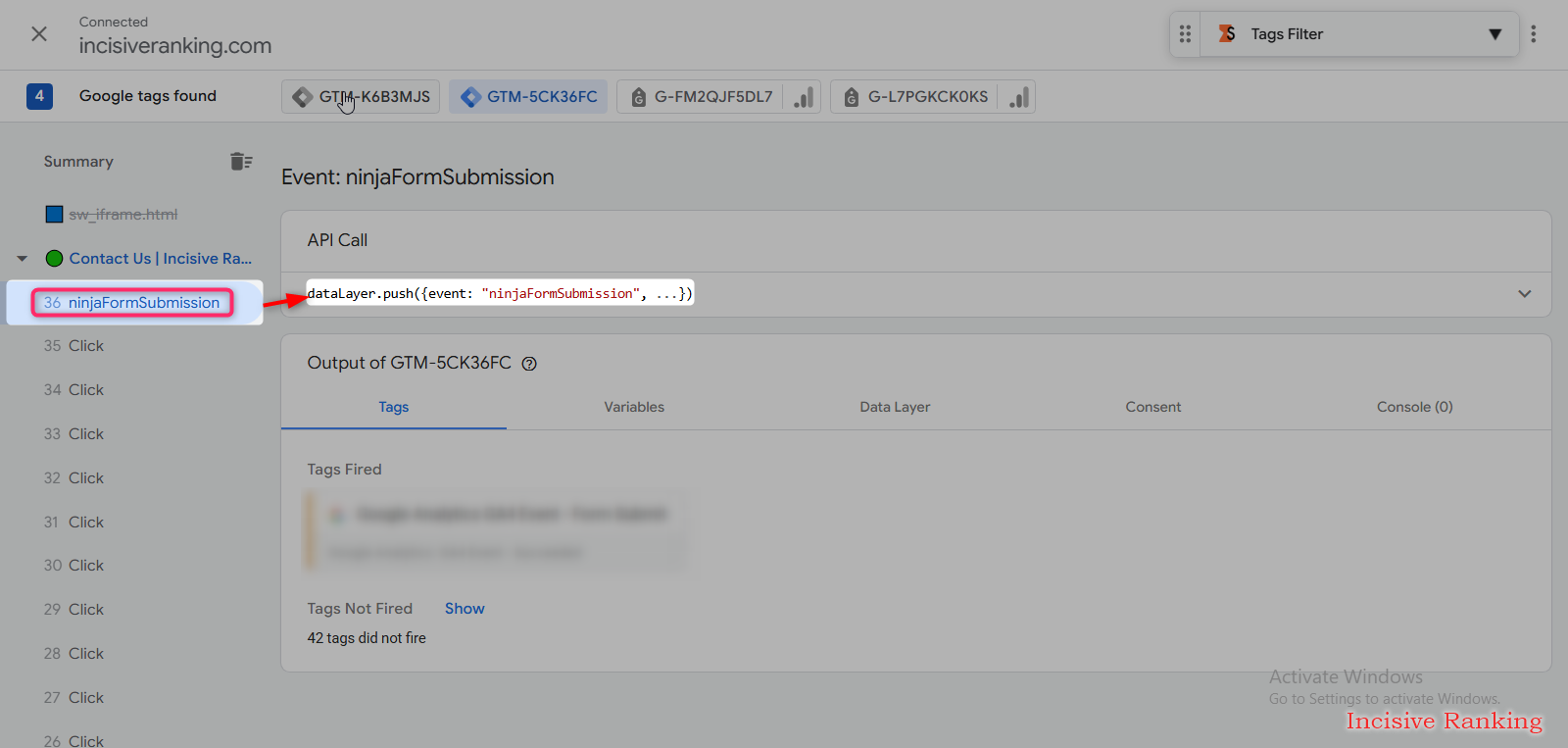Collapse the Contact Us page events
Image resolution: width=1568 pixels, height=748 pixels.
pyautogui.click(x=22, y=259)
